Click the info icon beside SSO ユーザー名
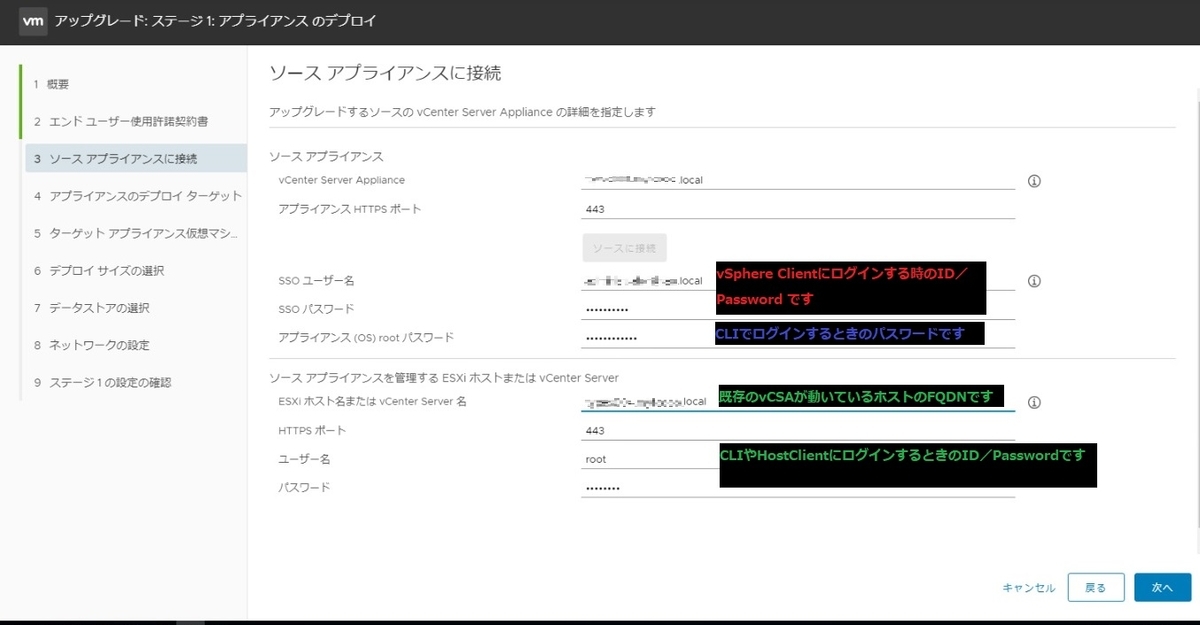The height and width of the screenshot is (625, 1200). point(1034,281)
